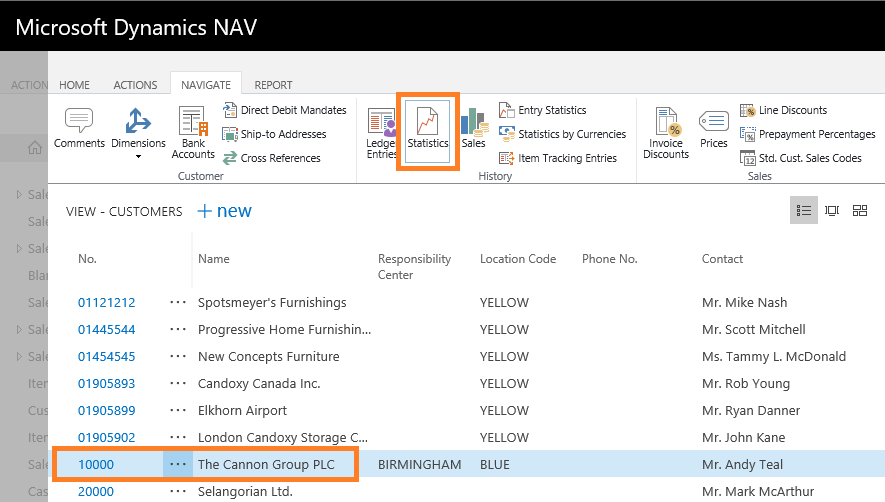Image resolution: width=885 pixels, height=502 pixels.
Task: Go to Home via sidebar house icon
Action: pyautogui.click(x=35, y=148)
